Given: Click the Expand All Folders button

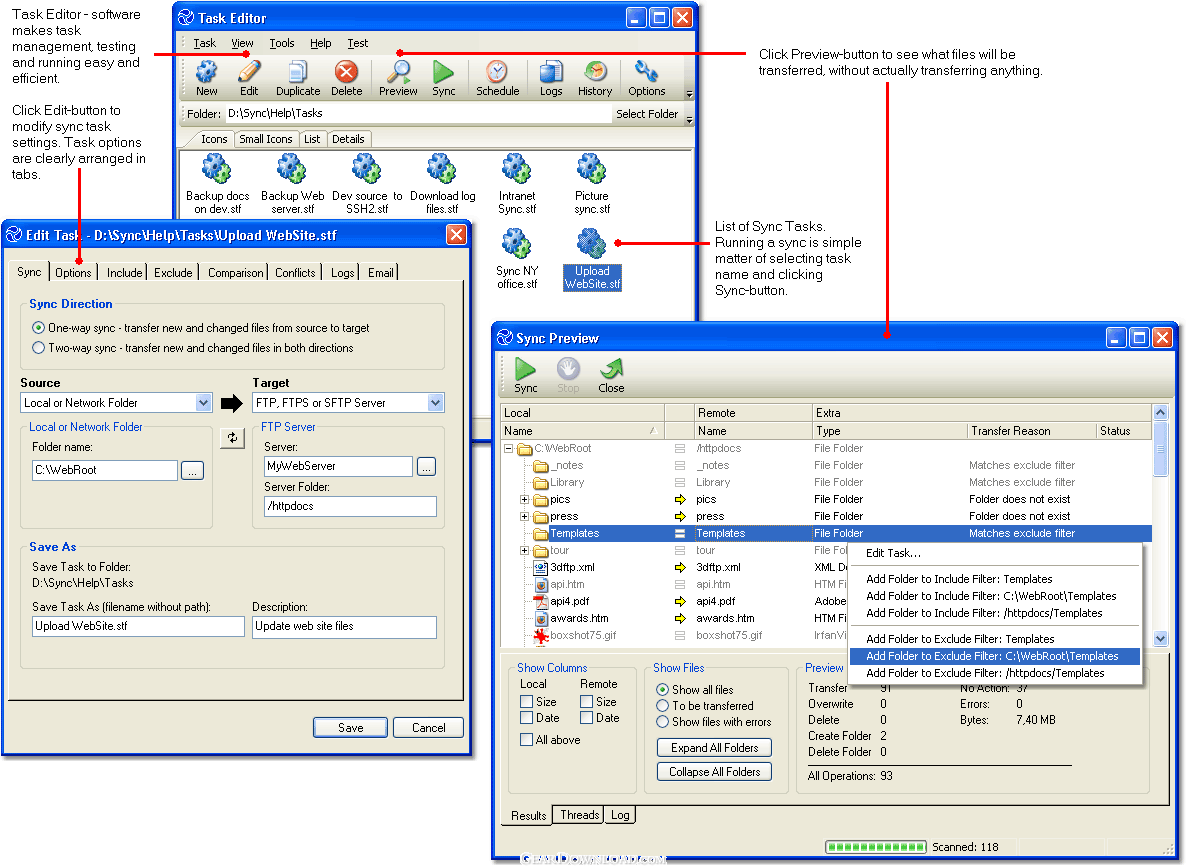Looking at the screenshot, I should pyautogui.click(x=715, y=748).
